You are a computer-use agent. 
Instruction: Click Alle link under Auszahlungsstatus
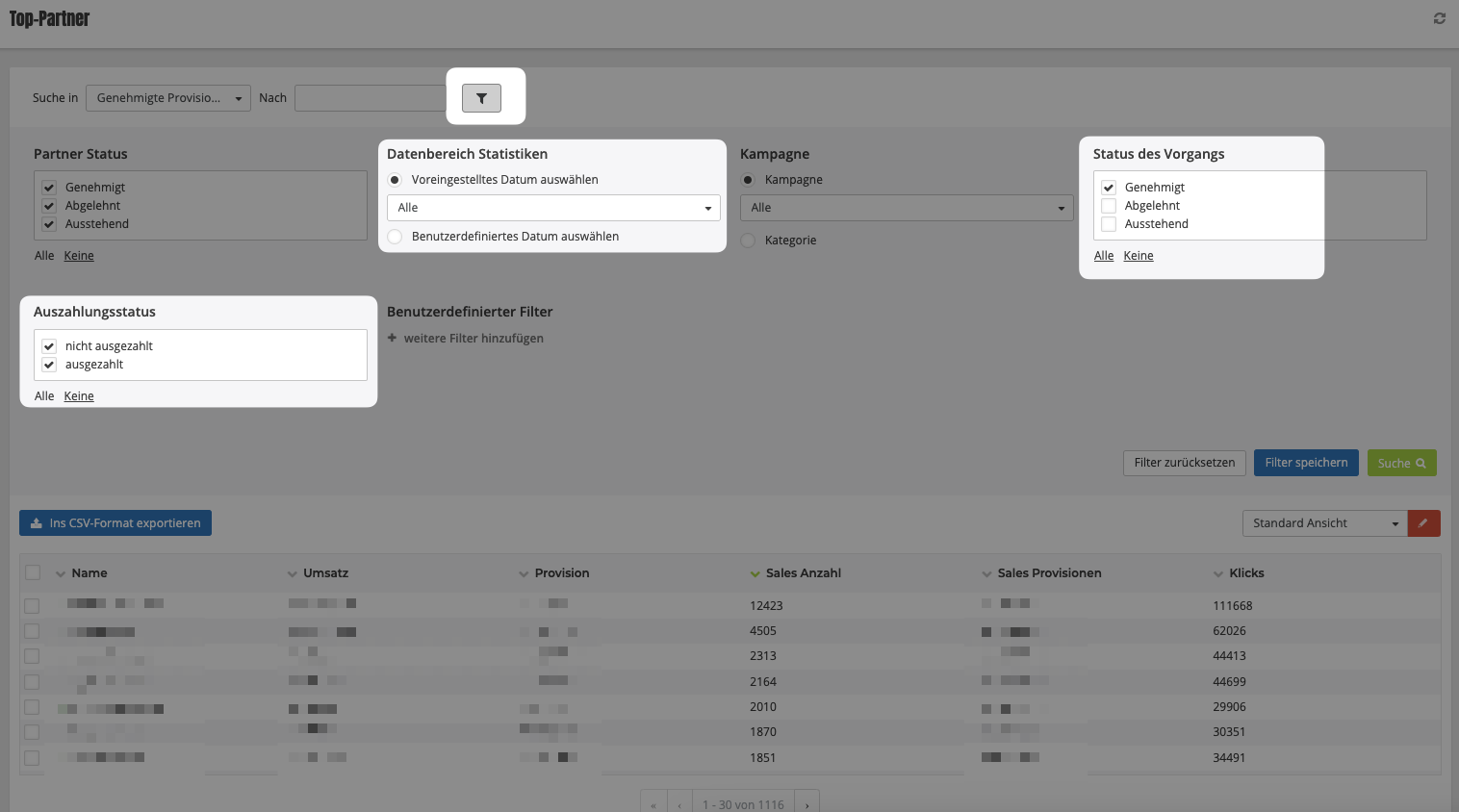click(x=44, y=396)
